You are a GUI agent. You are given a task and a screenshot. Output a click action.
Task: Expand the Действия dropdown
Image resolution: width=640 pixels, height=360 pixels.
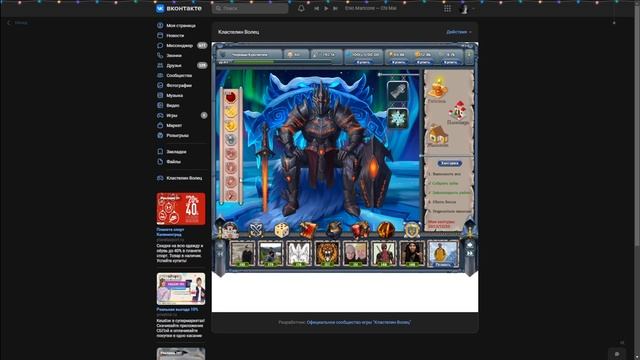(x=459, y=32)
